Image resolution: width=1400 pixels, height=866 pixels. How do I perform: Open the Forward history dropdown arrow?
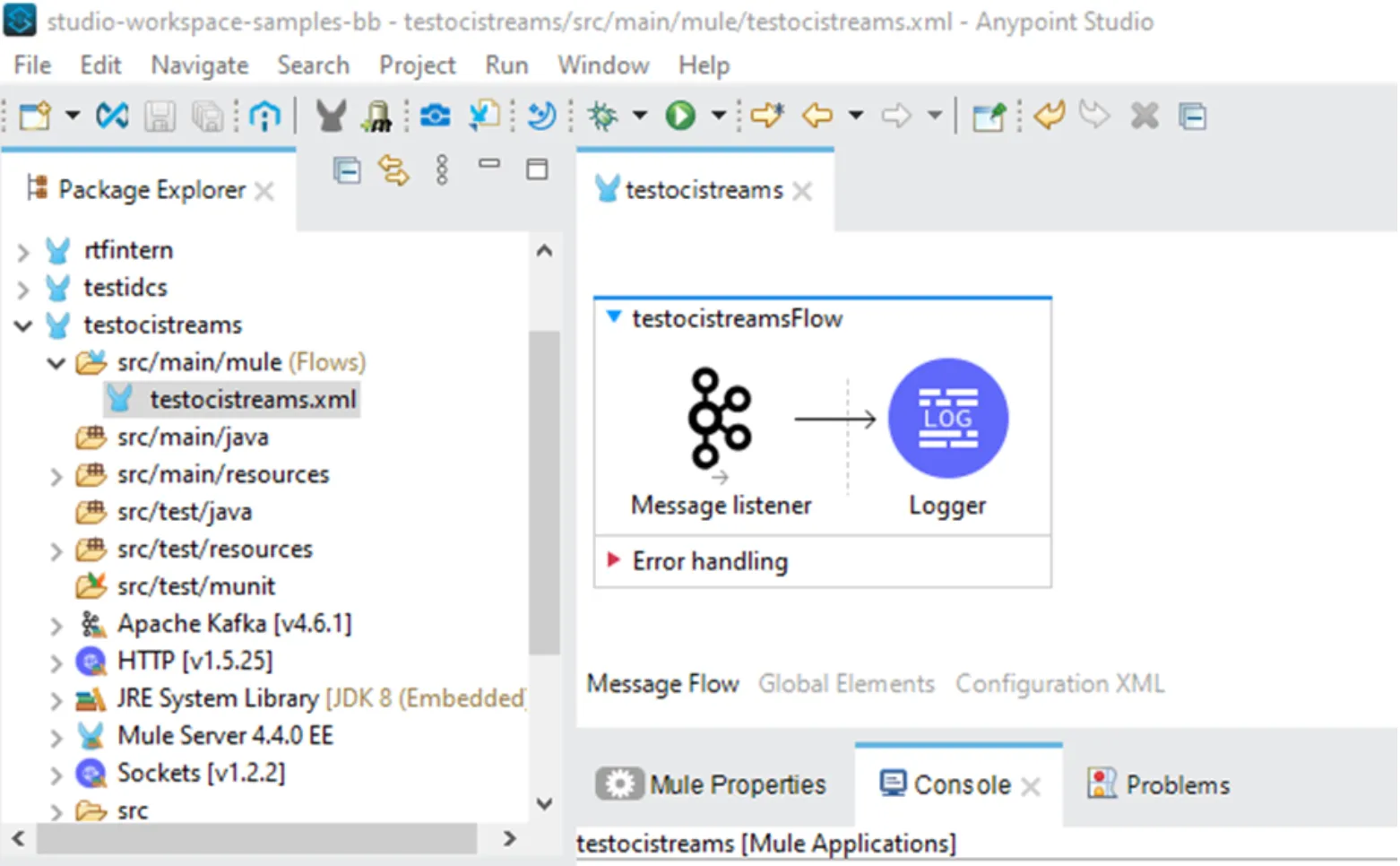[935, 116]
